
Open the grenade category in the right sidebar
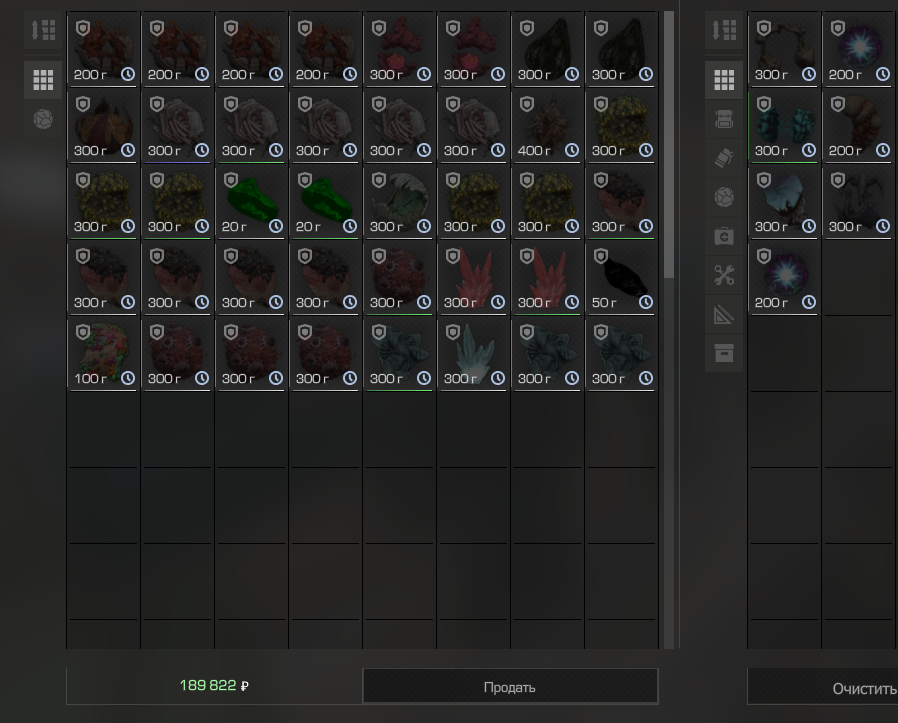tap(724, 158)
